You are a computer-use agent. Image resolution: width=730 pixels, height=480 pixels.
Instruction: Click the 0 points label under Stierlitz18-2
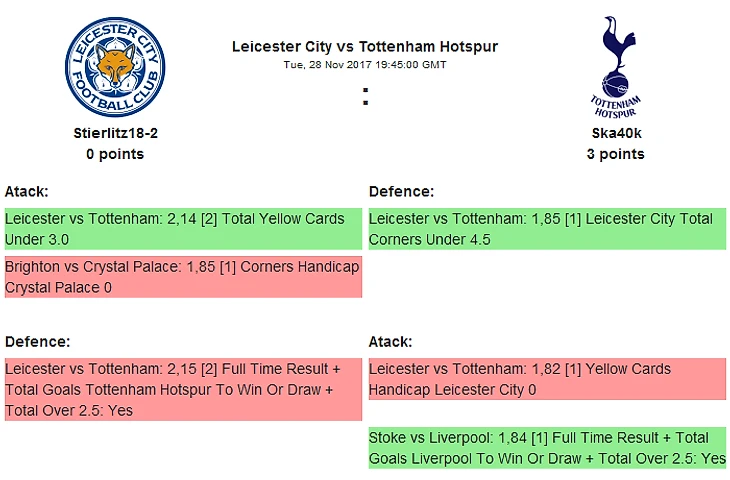tap(115, 154)
